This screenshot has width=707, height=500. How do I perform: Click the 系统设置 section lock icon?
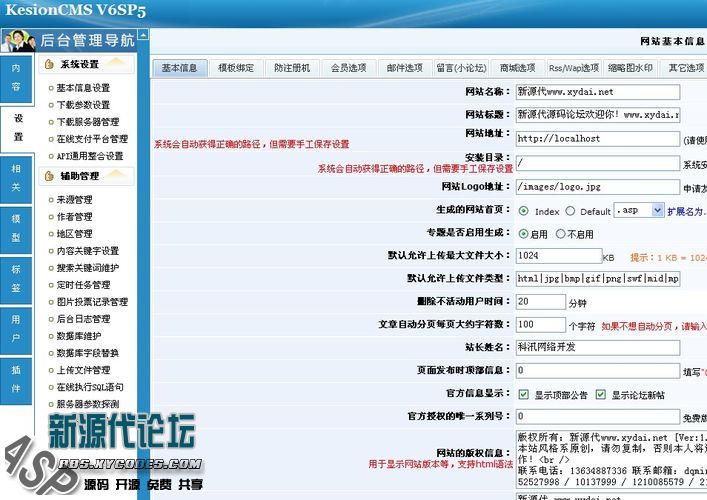(49, 64)
